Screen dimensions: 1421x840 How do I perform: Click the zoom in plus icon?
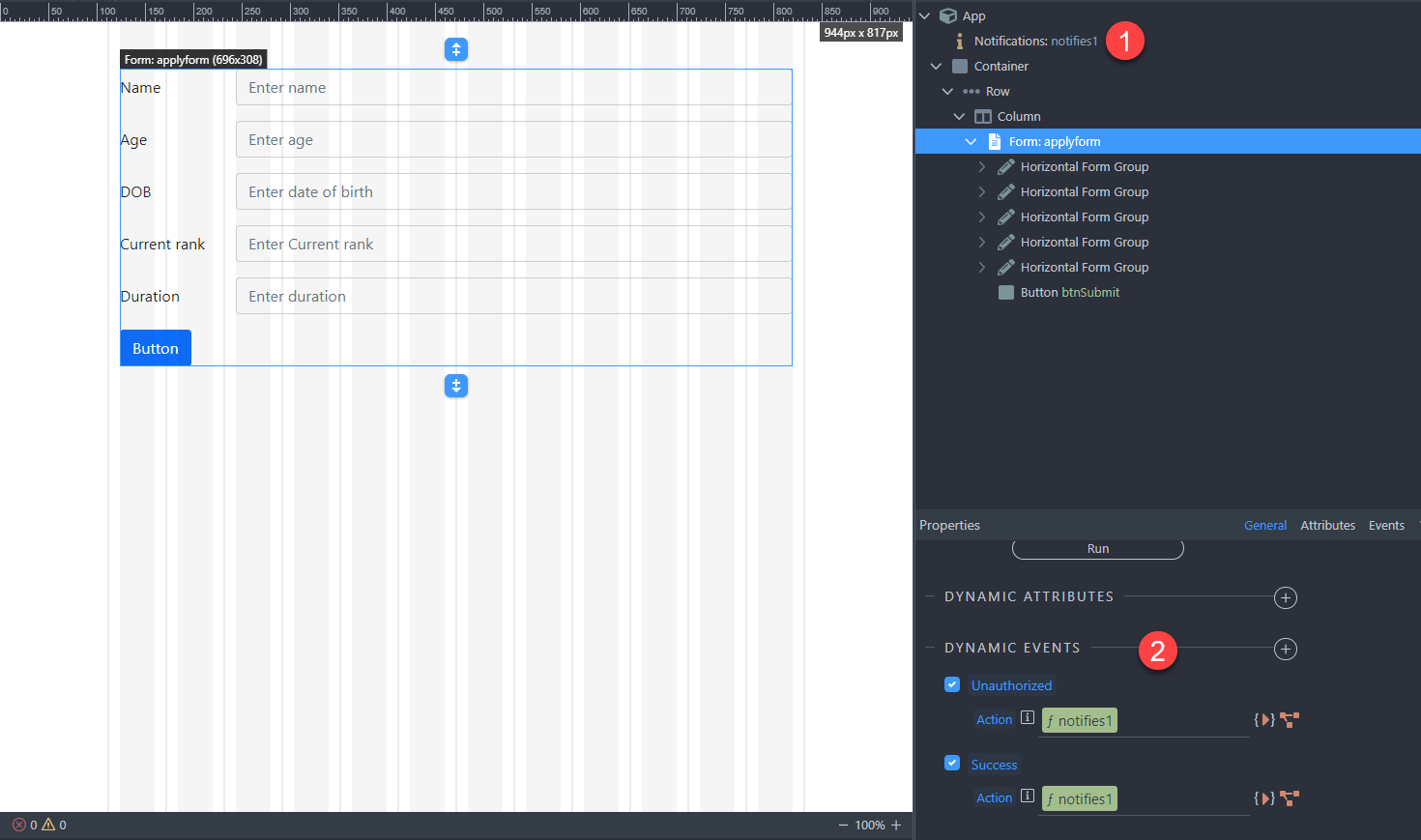(x=896, y=825)
